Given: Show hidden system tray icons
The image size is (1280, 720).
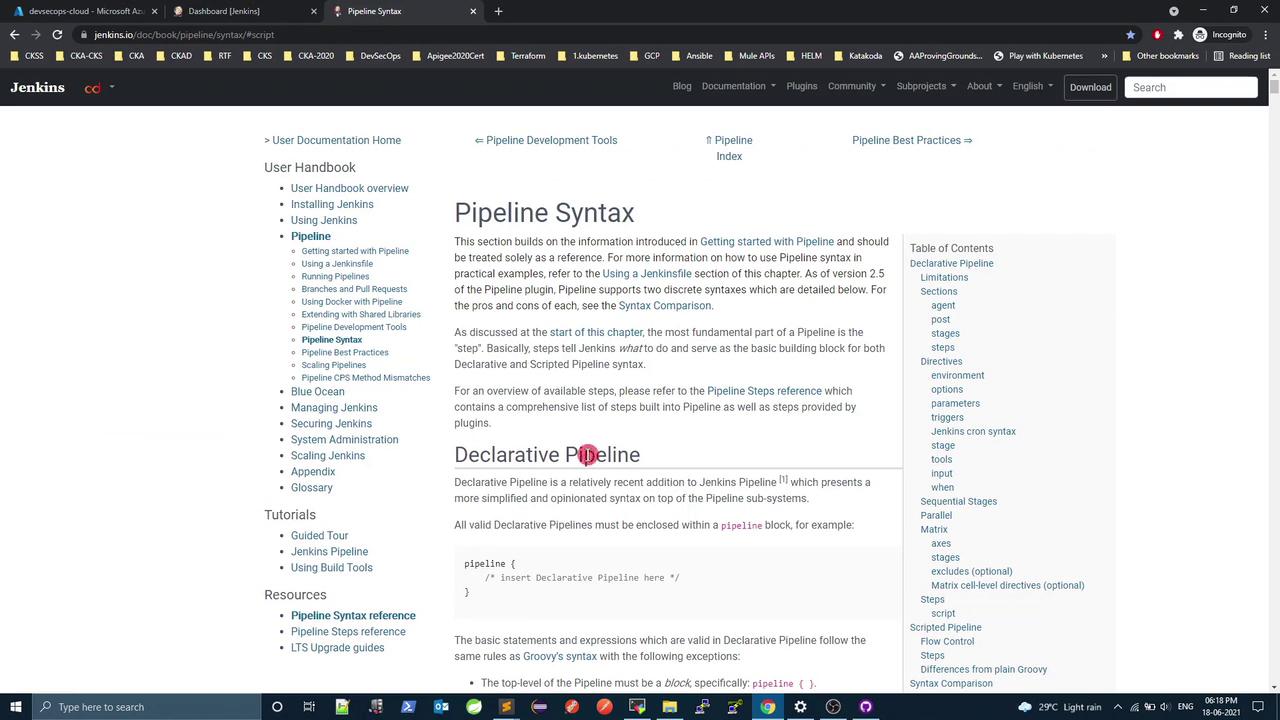Looking at the screenshot, I should [1119, 707].
